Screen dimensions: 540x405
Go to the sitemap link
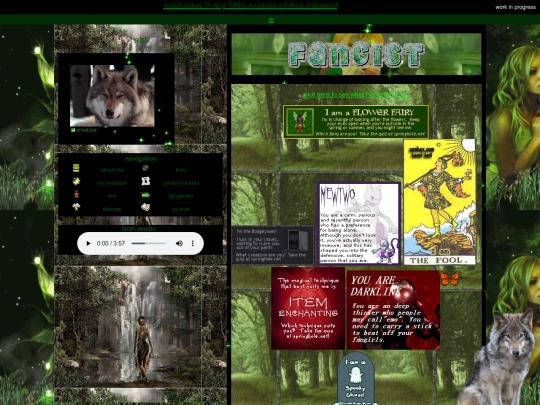coord(112,209)
